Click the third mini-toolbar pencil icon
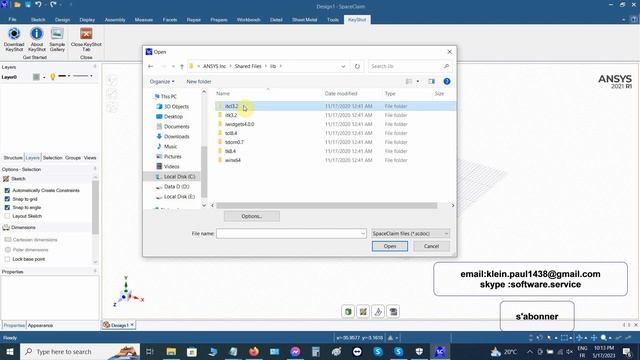 tap(378, 312)
